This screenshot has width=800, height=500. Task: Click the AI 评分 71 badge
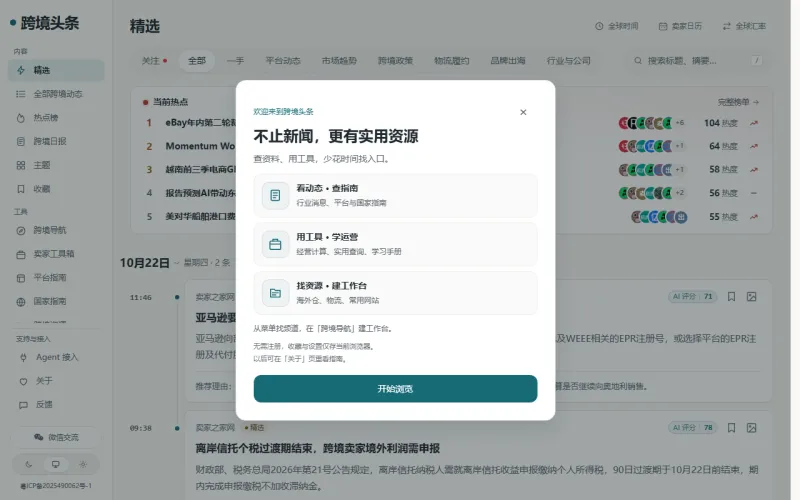[x=693, y=296]
